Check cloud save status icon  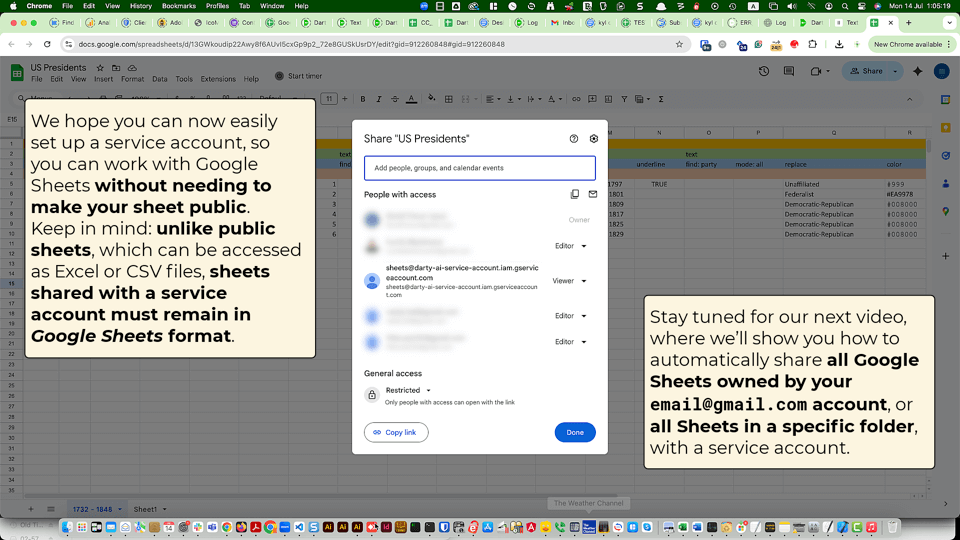click(132, 68)
